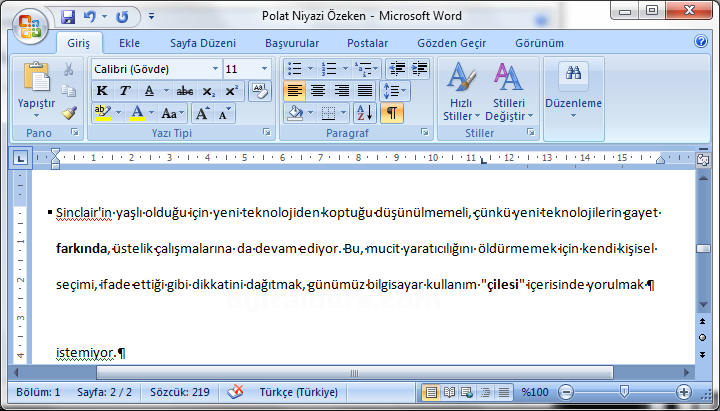This screenshot has width=720, height=411.
Task: Click the spelling check icon in status bar
Action: (236, 392)
